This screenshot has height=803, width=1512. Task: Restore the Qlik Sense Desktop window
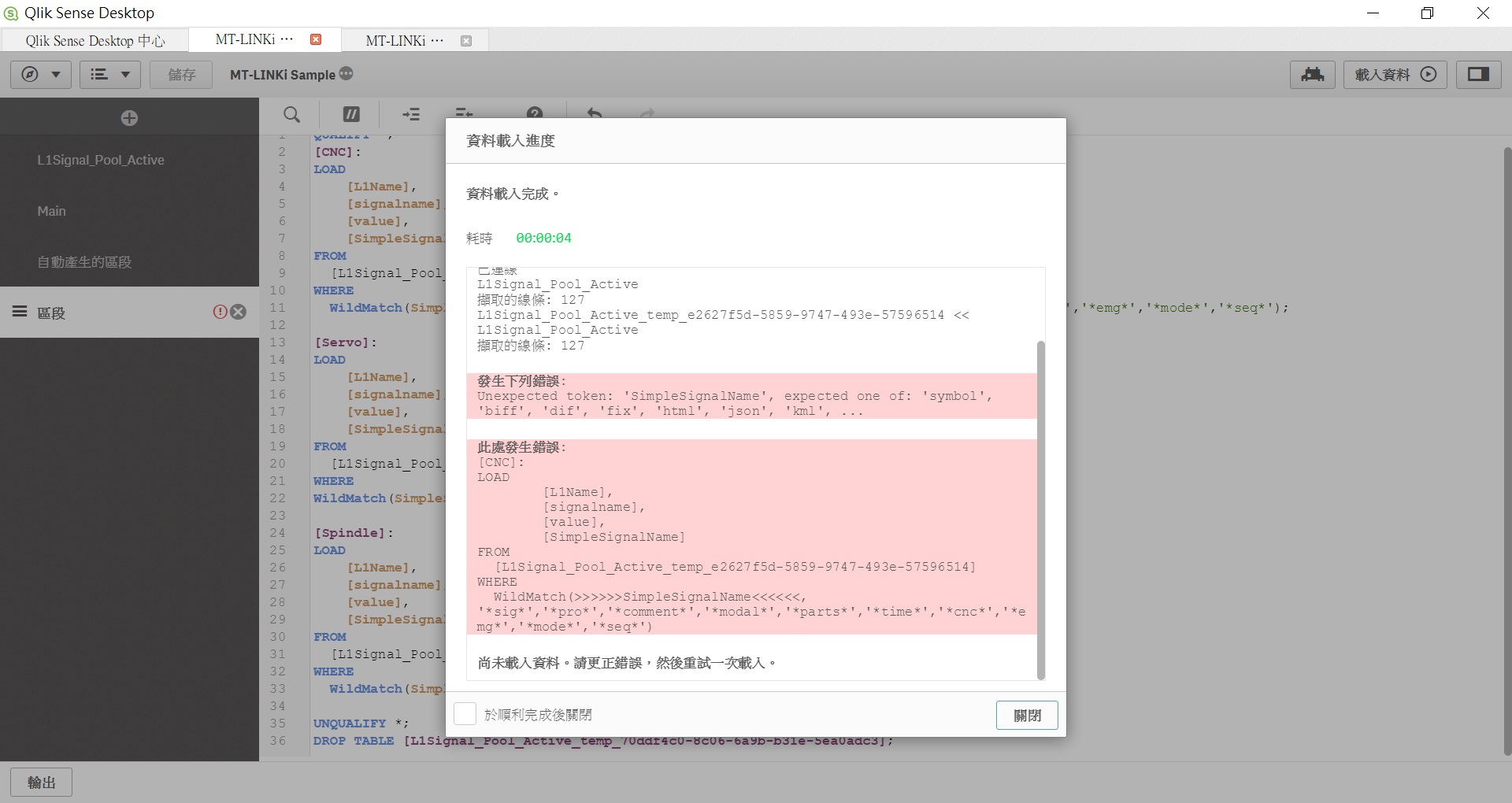1427,13
